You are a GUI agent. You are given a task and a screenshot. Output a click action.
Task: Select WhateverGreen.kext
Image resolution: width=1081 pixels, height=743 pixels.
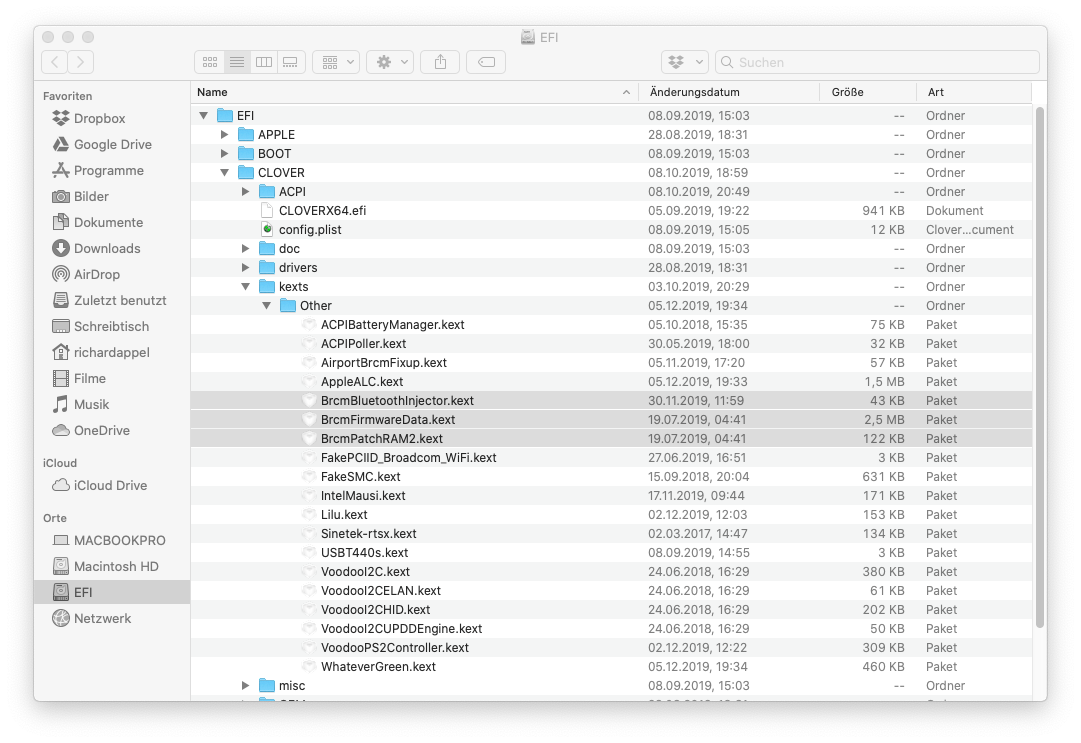(x=612, y=667)
